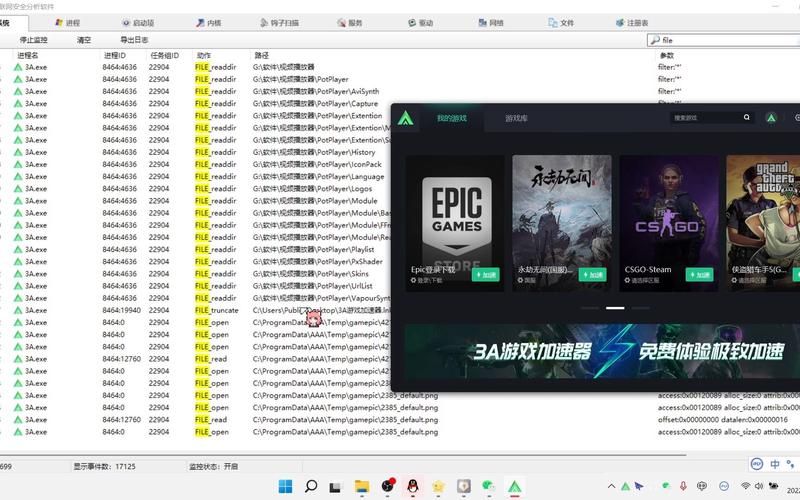
Task: Click the 任务组ID column header
Action: [x=164, y=55]
